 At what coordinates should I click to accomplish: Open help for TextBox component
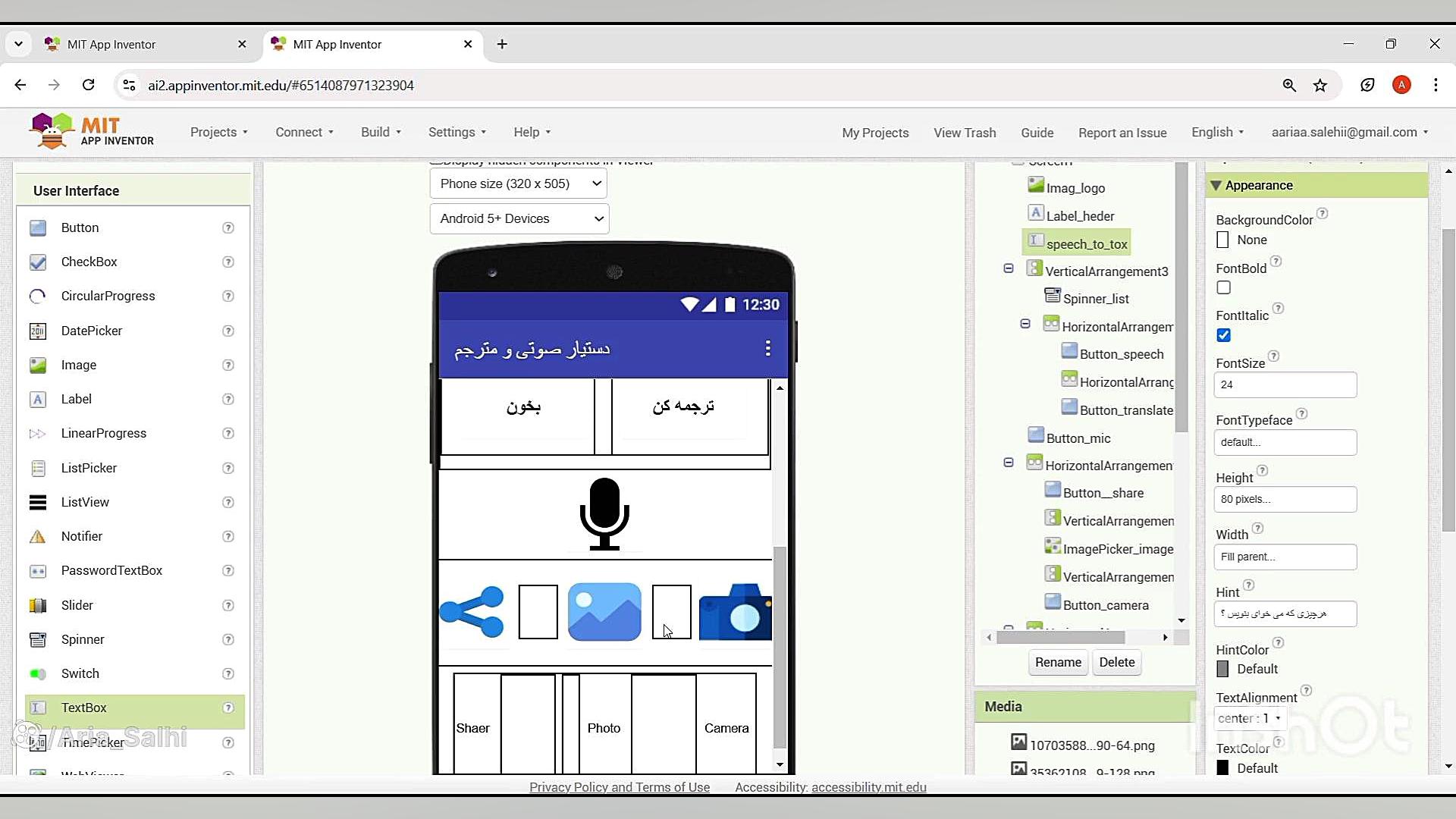pyautogui.click(x=227, y=708)
